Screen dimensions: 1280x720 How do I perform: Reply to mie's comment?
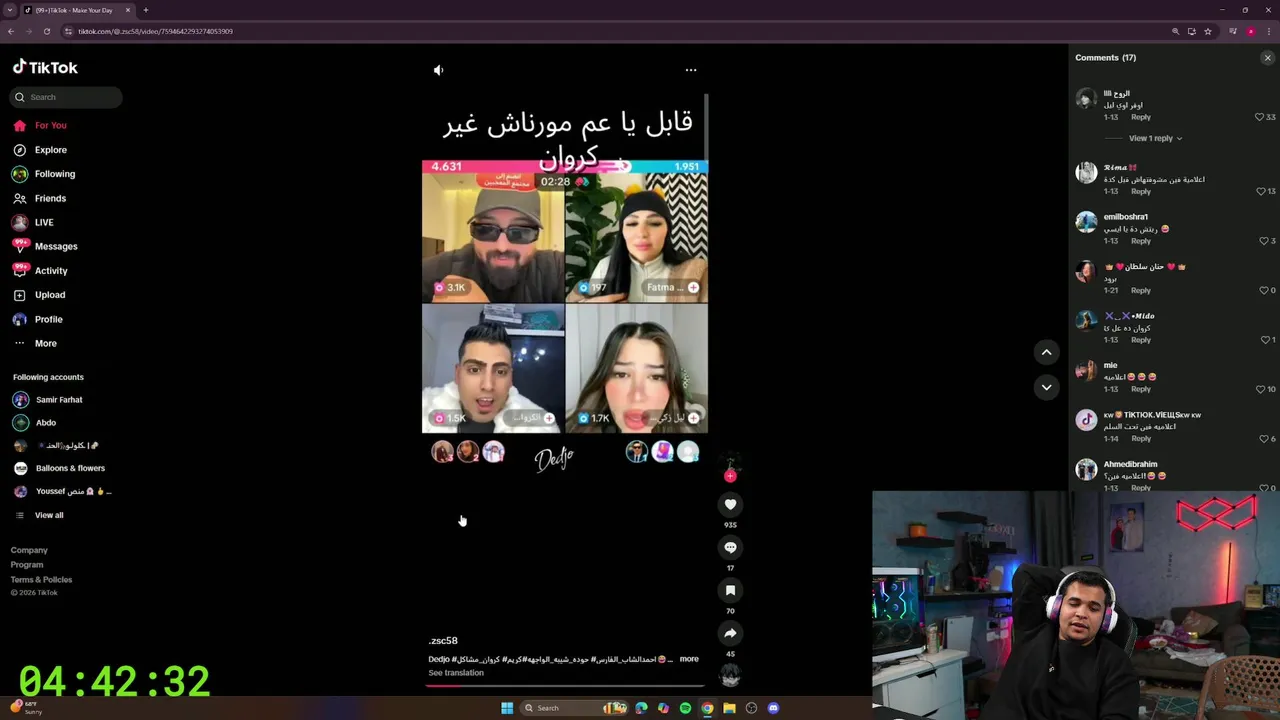click(x=1141, y=389)
